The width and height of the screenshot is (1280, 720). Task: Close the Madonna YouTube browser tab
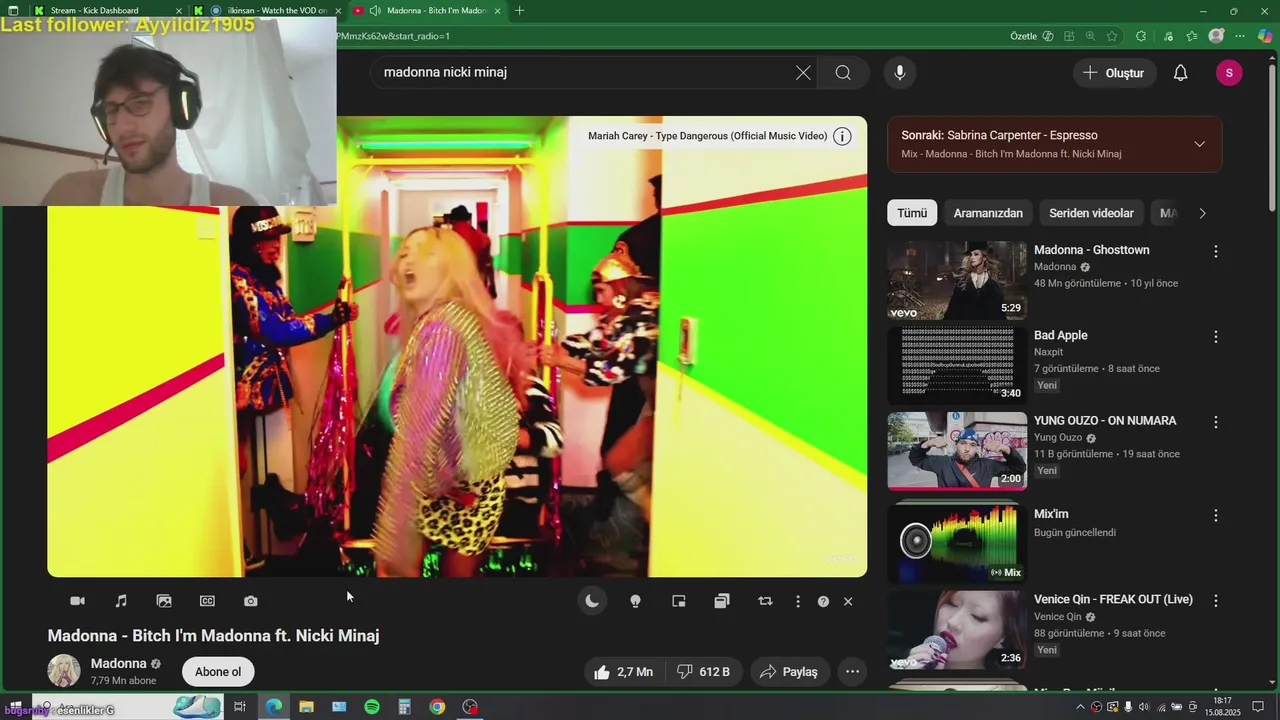click(497, 11)
